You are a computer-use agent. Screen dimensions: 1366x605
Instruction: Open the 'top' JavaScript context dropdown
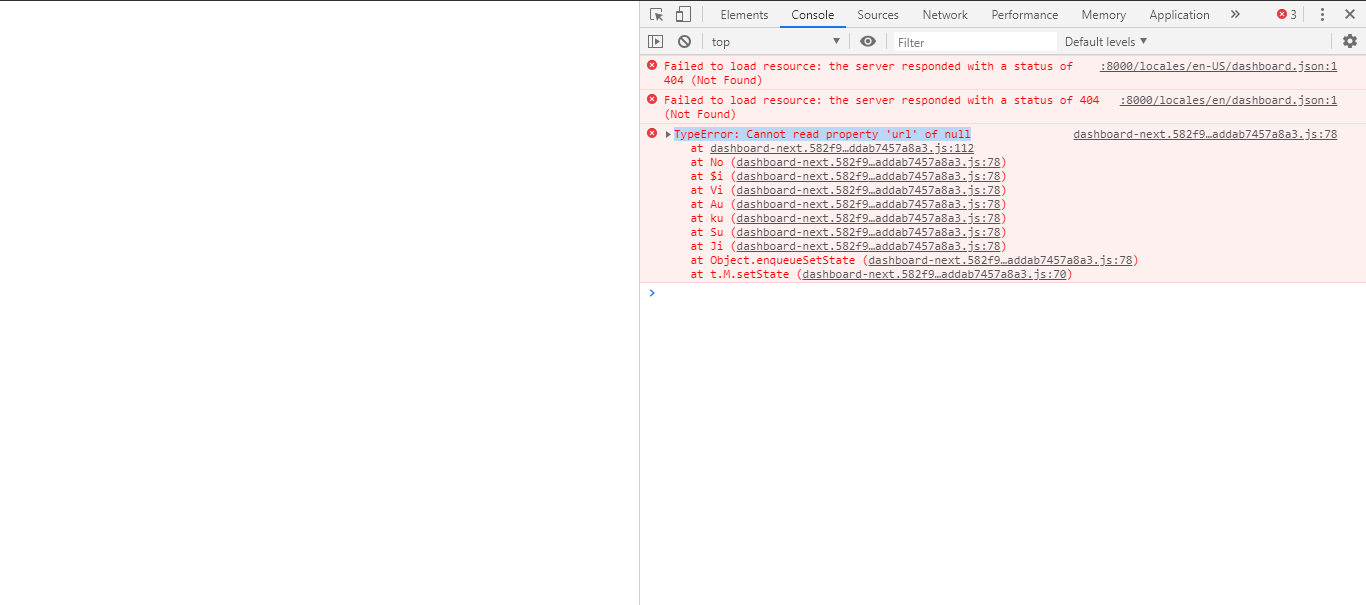tap(776, 41)
